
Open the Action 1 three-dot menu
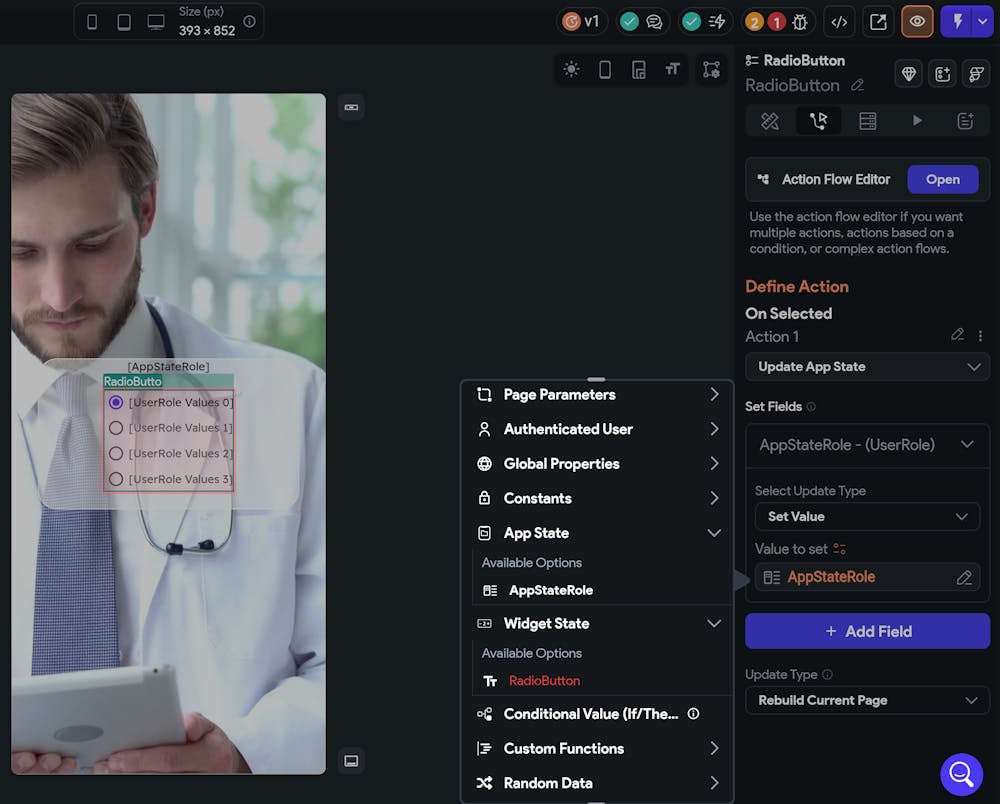980,335
